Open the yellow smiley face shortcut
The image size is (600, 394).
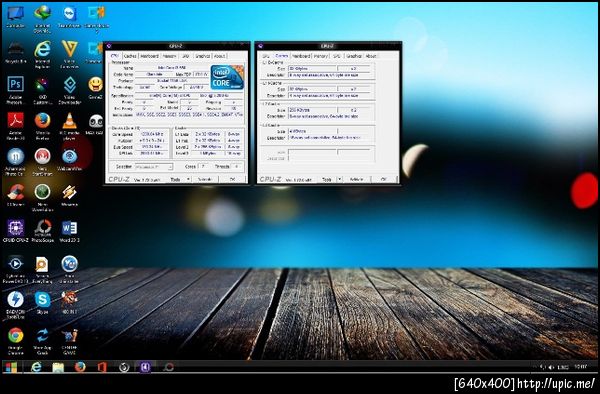pyautogui.click(x=95, y=88)
